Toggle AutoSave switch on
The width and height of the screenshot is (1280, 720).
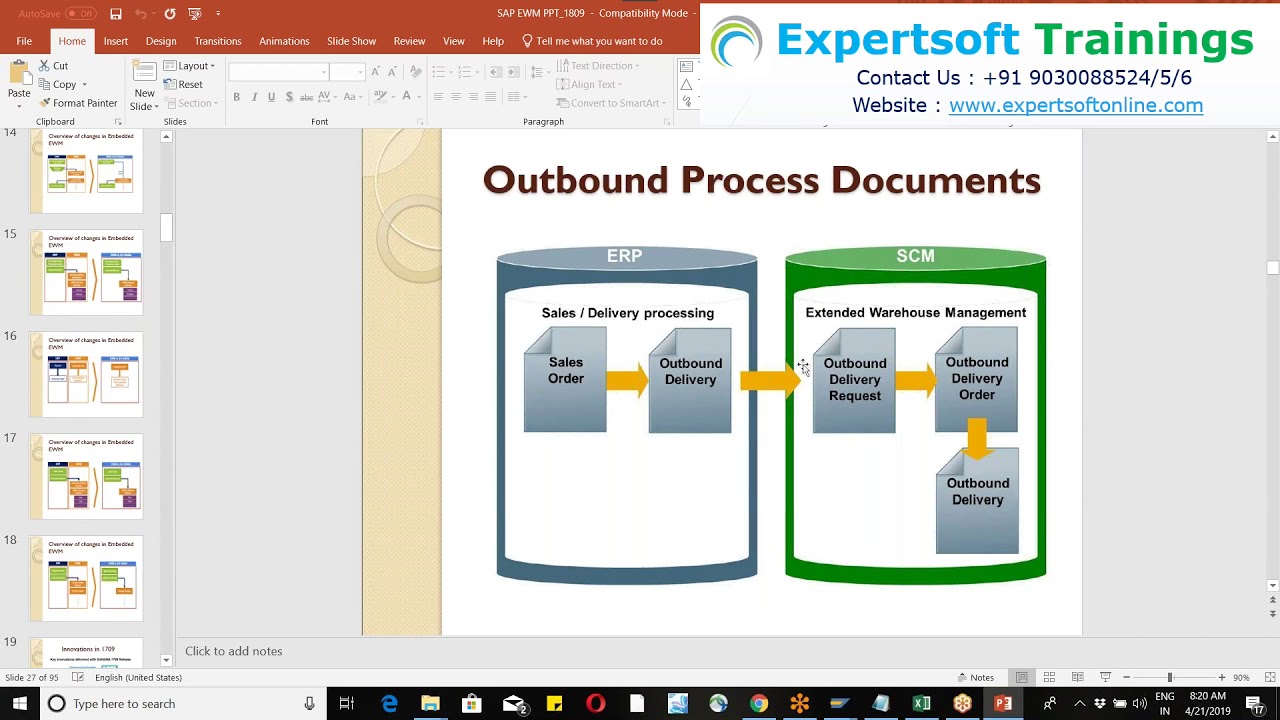pos(80,14)
